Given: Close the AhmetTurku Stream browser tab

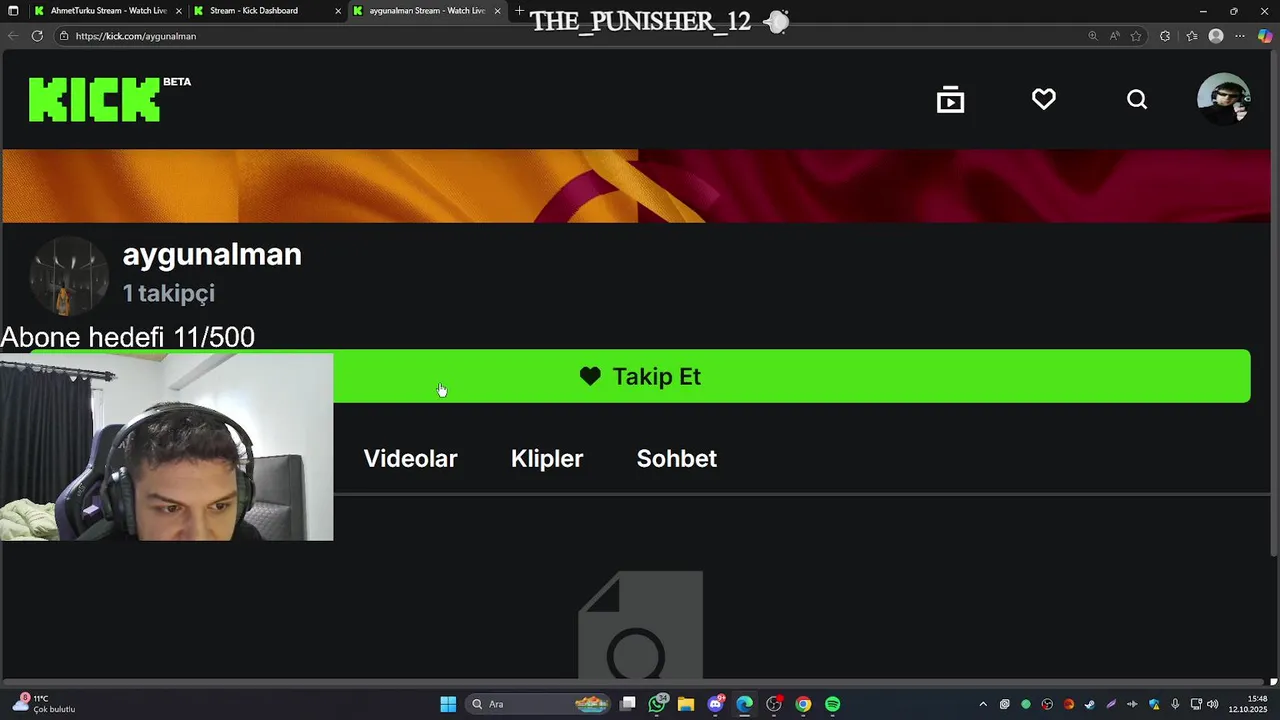Looking at the screenshot, I should 179,11.
